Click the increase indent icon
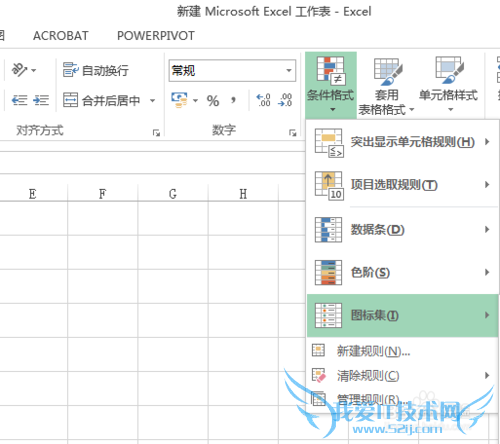Screen dimensions: 500x444 pos(41,100)
